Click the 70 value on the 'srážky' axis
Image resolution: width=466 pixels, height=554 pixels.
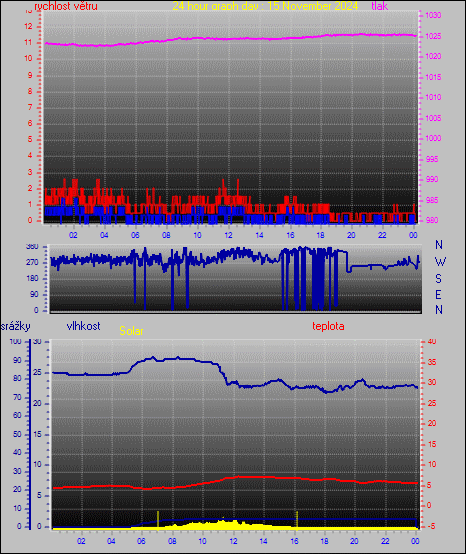tap(17, 397)
